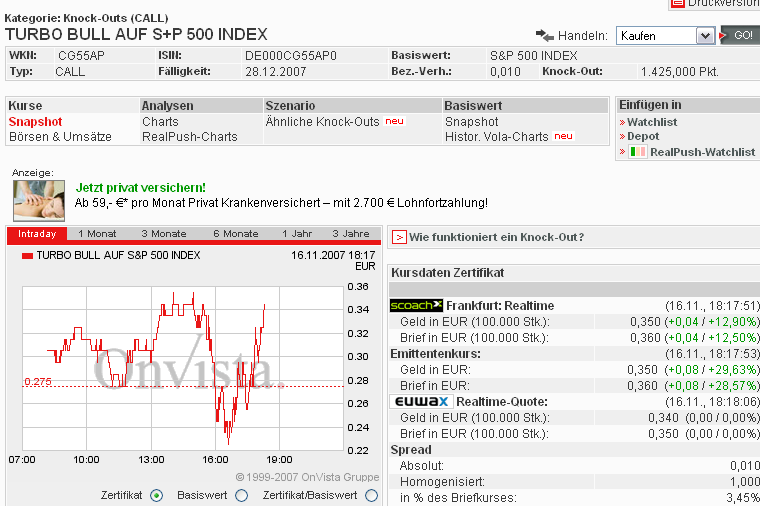
Task: Open Ähnliche Knock-Outs link
Action: pyautogui.click(x=322, y=122)
